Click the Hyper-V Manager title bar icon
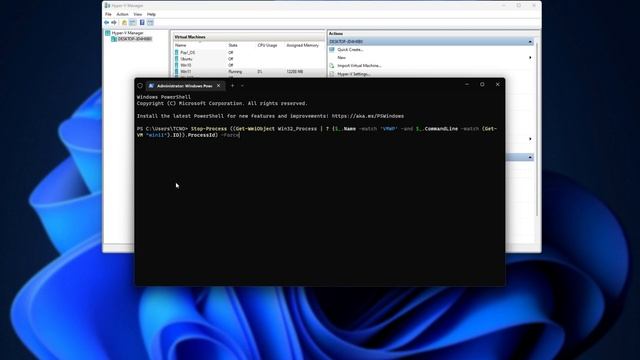Viewport: 640px width, 360px height. click(x=107, y=5)
